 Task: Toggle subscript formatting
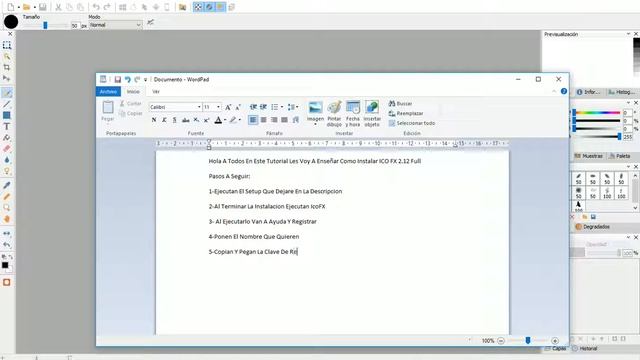coord(196,120)
